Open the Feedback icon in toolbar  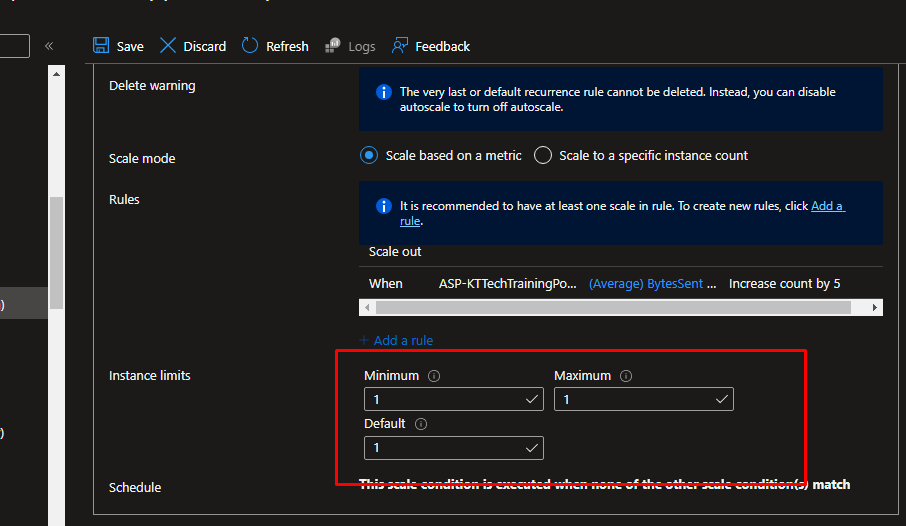(400, 46)
